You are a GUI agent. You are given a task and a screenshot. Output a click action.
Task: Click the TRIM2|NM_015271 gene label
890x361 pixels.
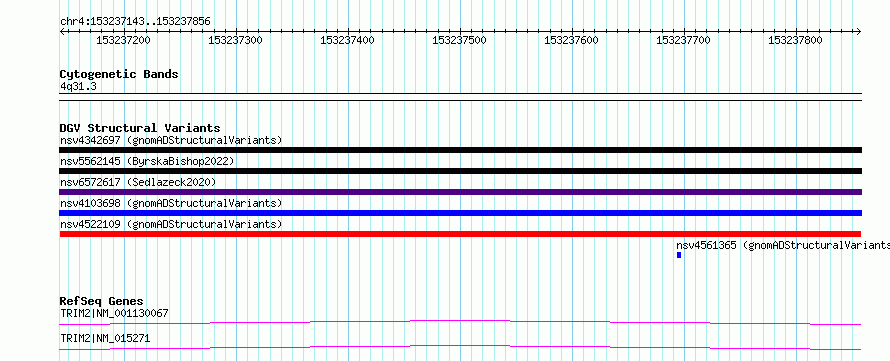(105, 338)
